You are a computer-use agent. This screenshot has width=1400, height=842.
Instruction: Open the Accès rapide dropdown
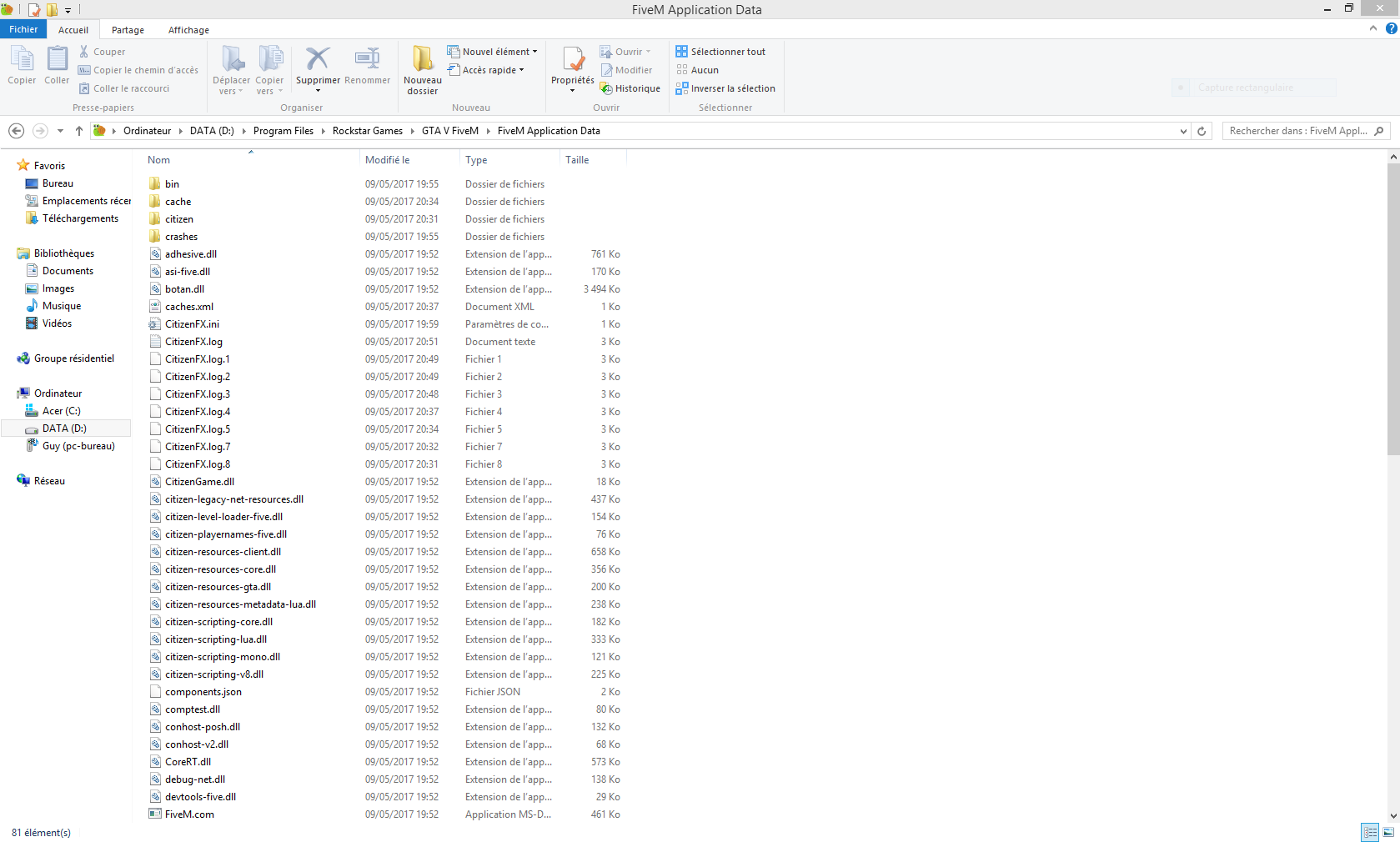[x=486, y=70]
